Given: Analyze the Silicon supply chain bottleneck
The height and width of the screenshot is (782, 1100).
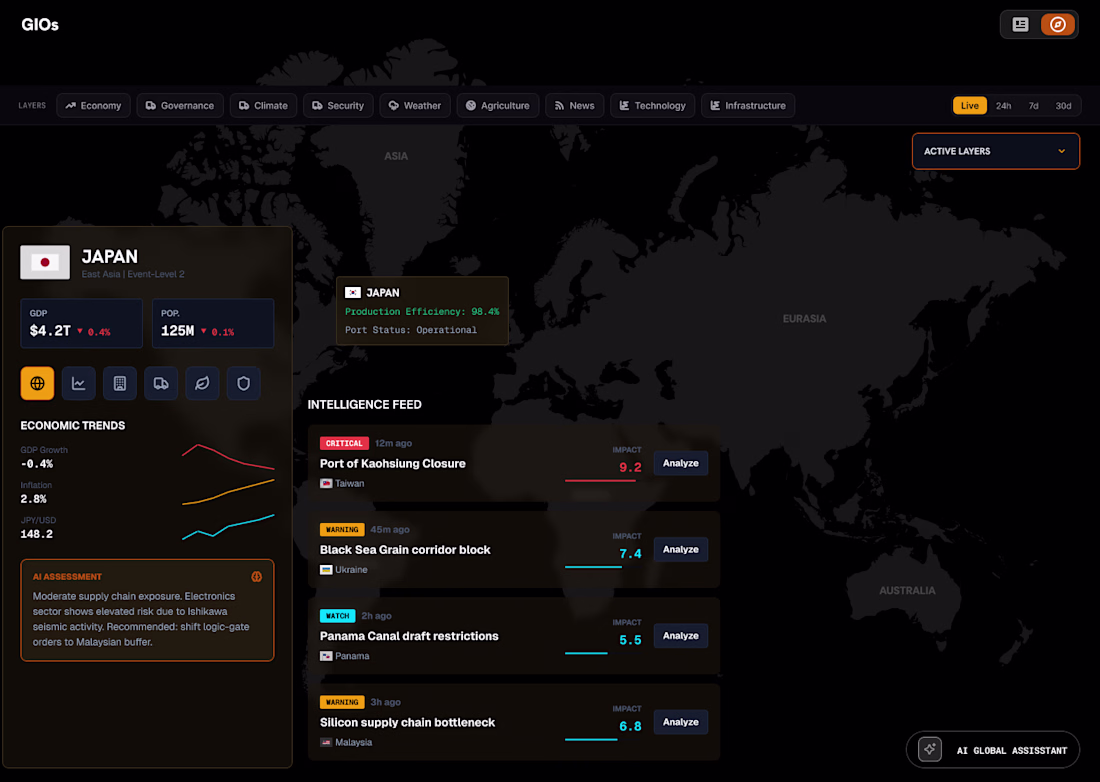Looking at the screenshot, I should (x=680, y=722).
